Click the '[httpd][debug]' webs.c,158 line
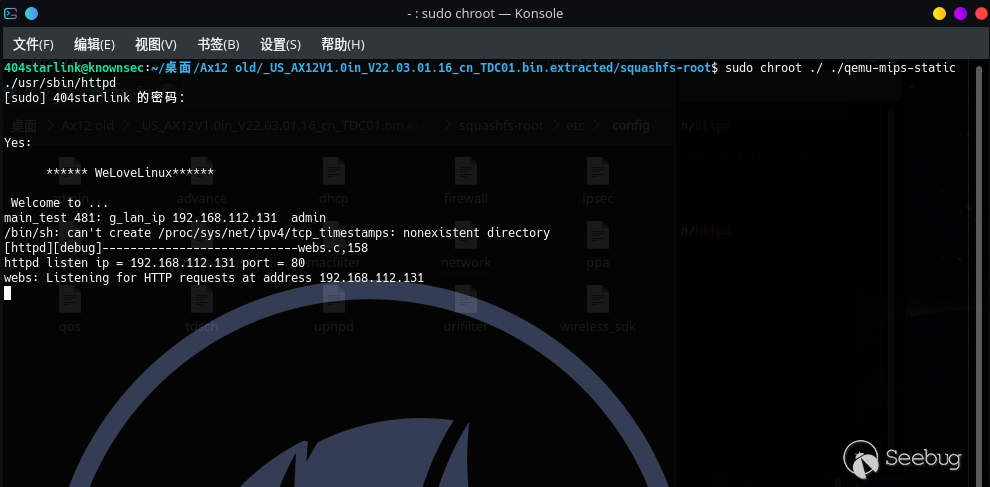 click(x=186, y=248)
